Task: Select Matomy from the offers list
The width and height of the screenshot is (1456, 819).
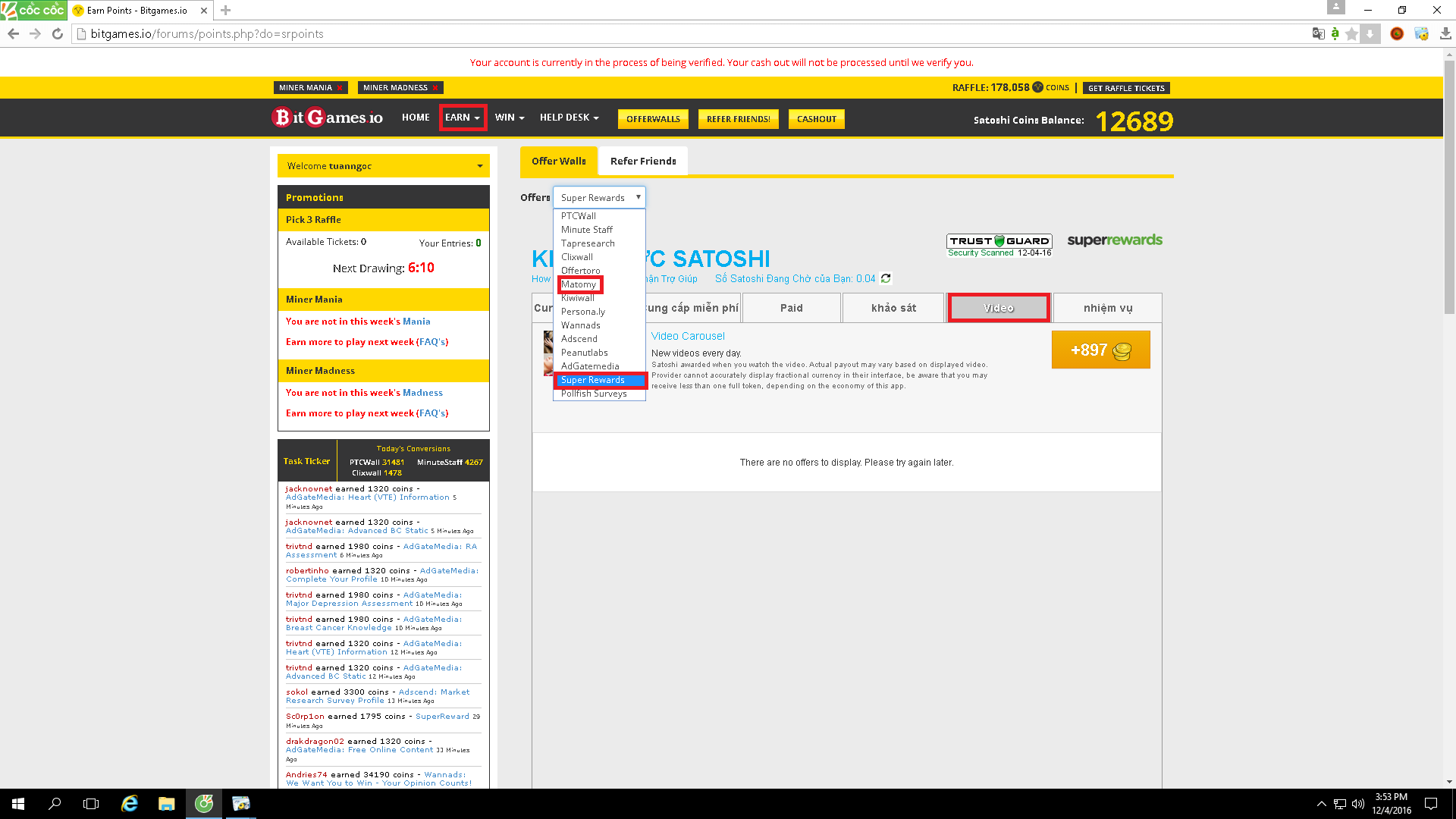Action: coord(579,284)
